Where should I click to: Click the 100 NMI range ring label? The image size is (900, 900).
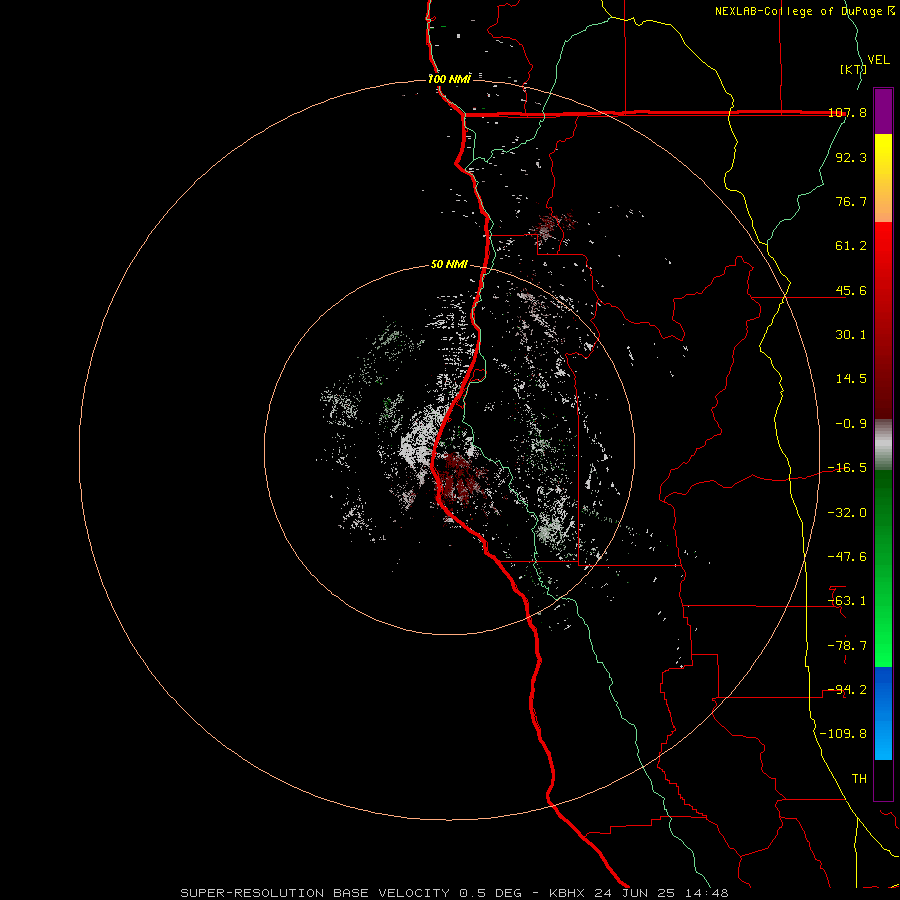pyautogui.click(x=449, y=79)
